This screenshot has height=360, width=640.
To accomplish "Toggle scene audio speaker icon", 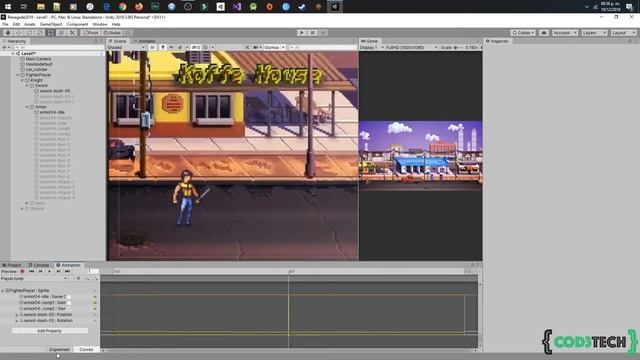I will tap(171, 48).
